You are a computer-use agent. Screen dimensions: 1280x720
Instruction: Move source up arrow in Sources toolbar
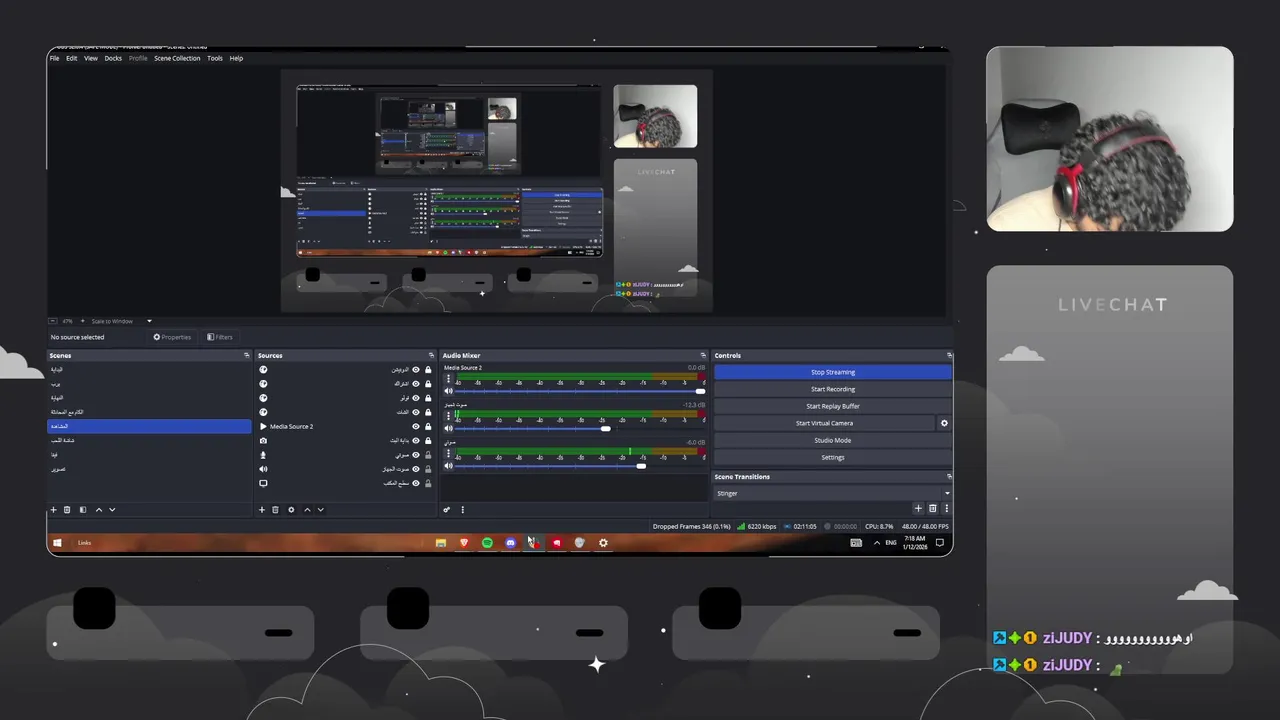point(307,510)
